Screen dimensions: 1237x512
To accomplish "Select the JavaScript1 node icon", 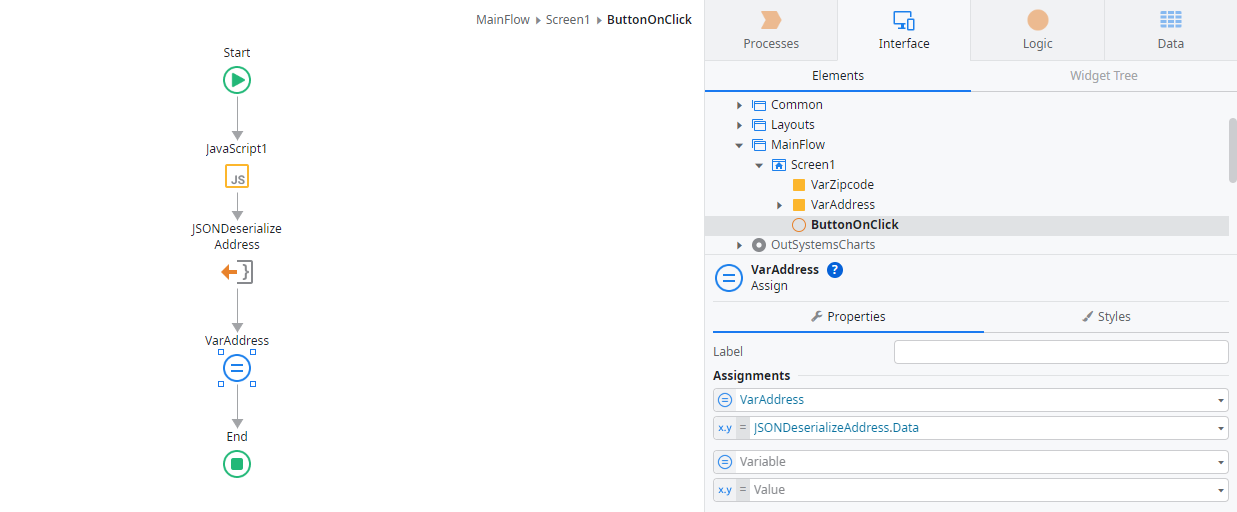I will click(237, 177).
